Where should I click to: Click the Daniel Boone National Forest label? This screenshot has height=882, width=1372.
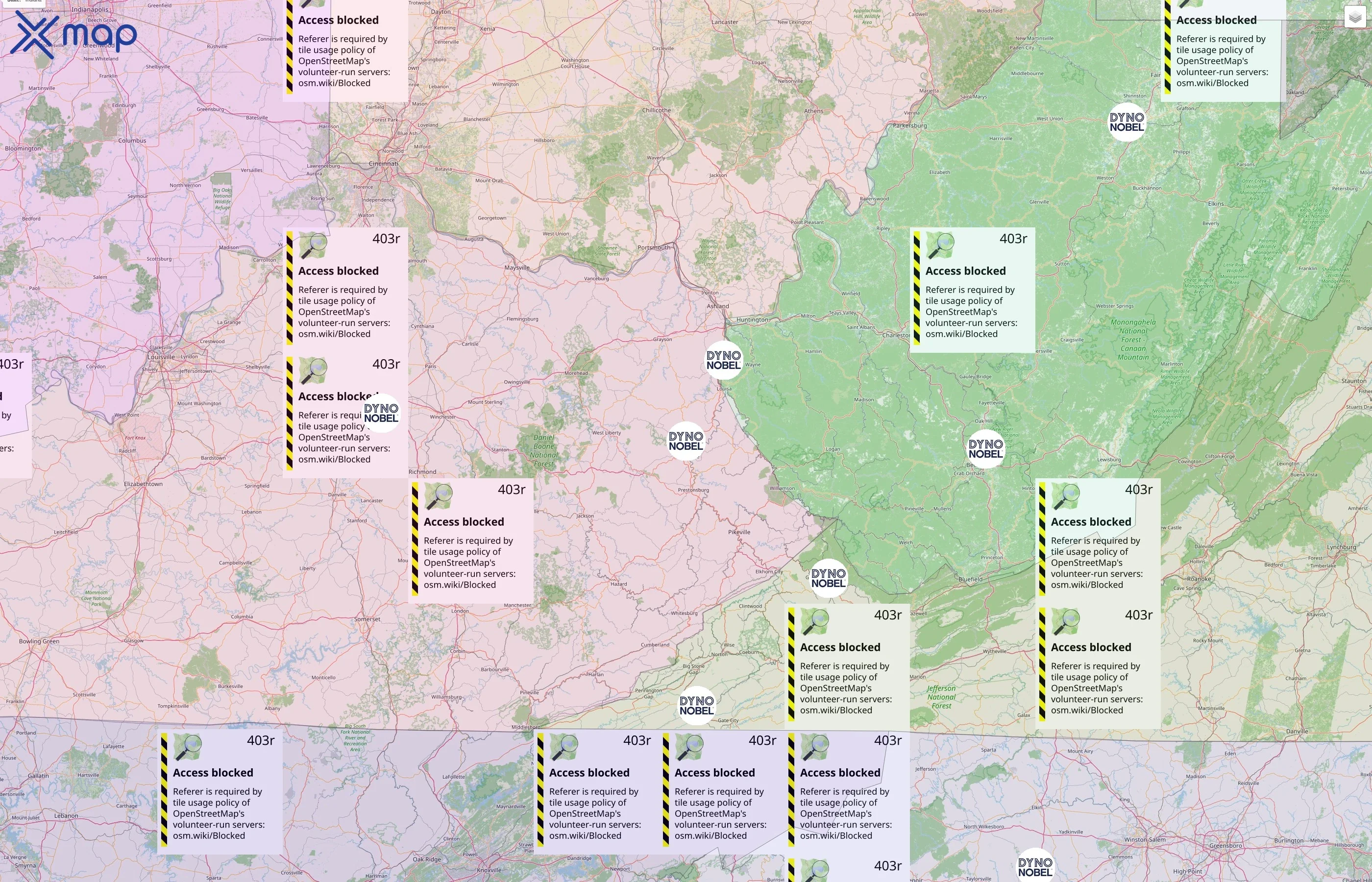tap(544, 451)
